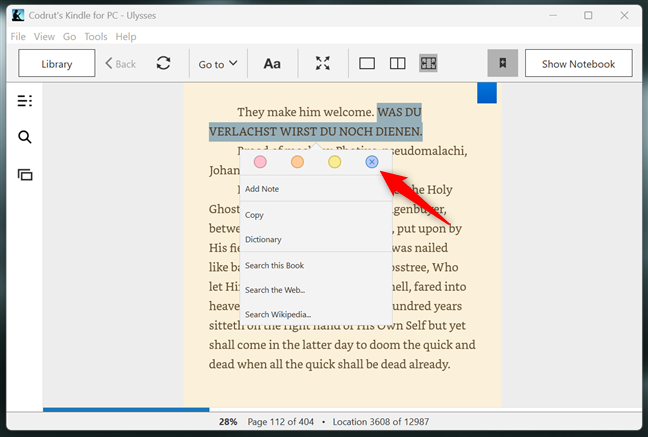Toggle the bookmark icon in toolbar

click(503, 64)
